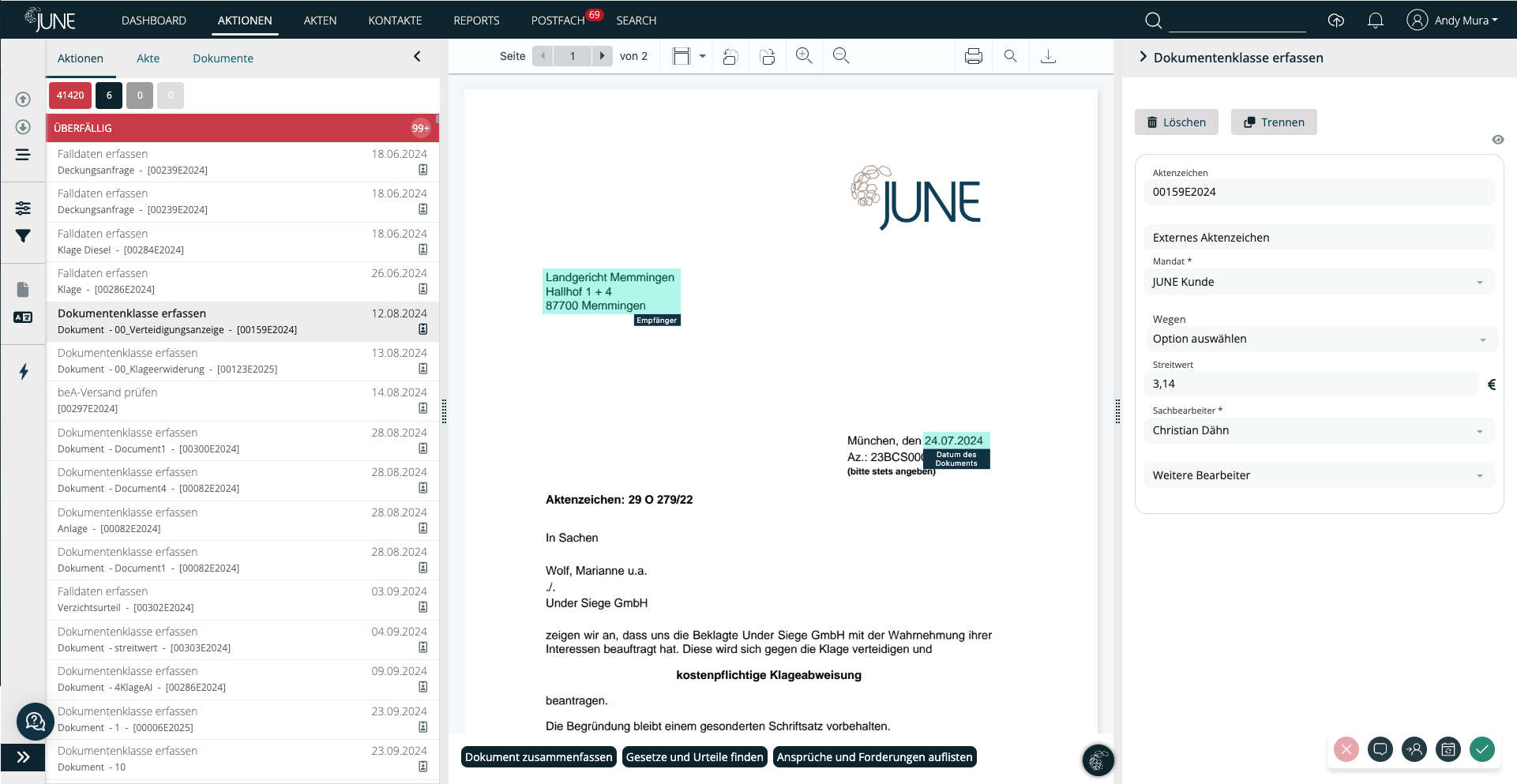Expand the Sachbearbeiter dropdown
1517x784 pixels.
(x=1318, y=431)
